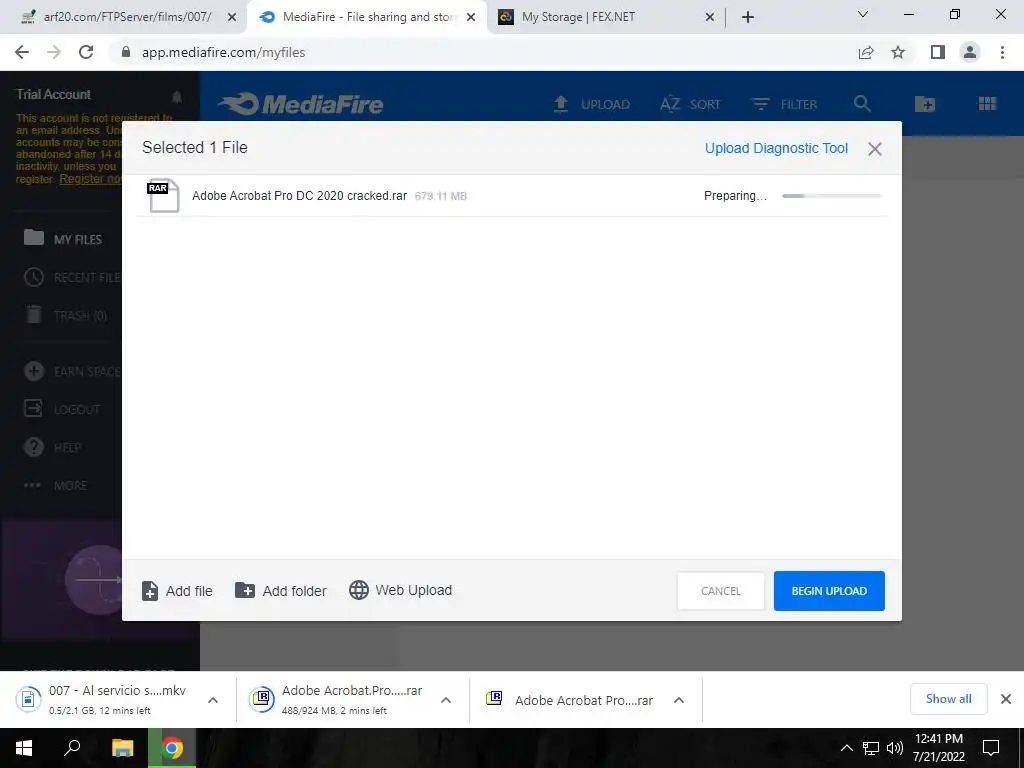This screenshot has width=1024, height=768.
Task: Click the share page icon
Action: 866,52
